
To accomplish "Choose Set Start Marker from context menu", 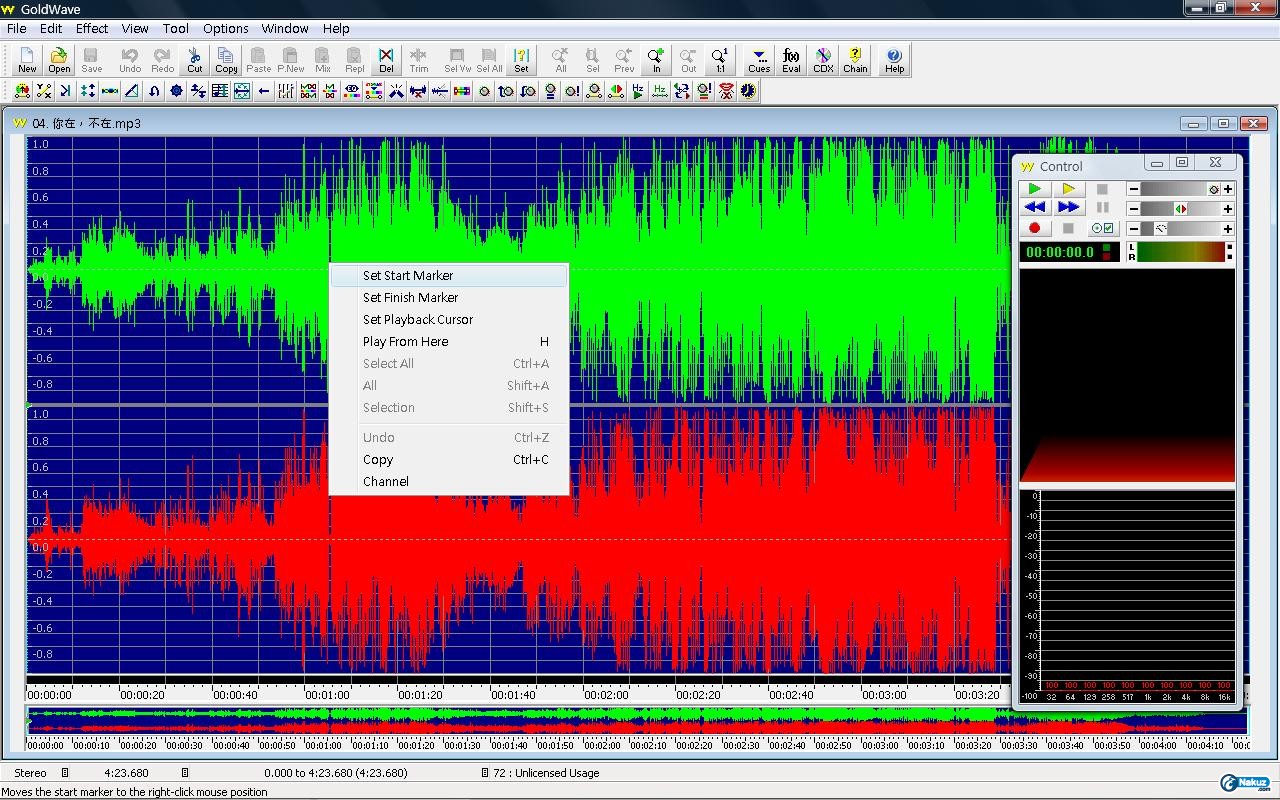I will tap(449, 275).
